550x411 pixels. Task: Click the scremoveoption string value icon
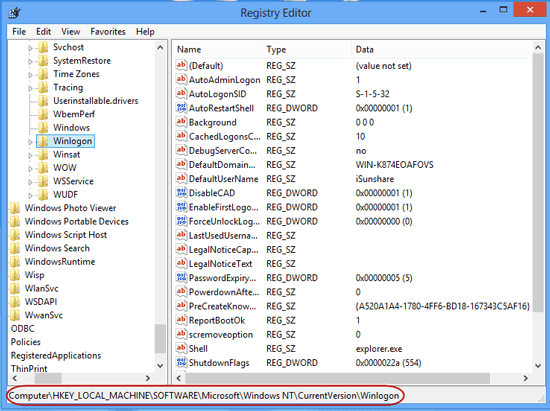tap(181, 334)
